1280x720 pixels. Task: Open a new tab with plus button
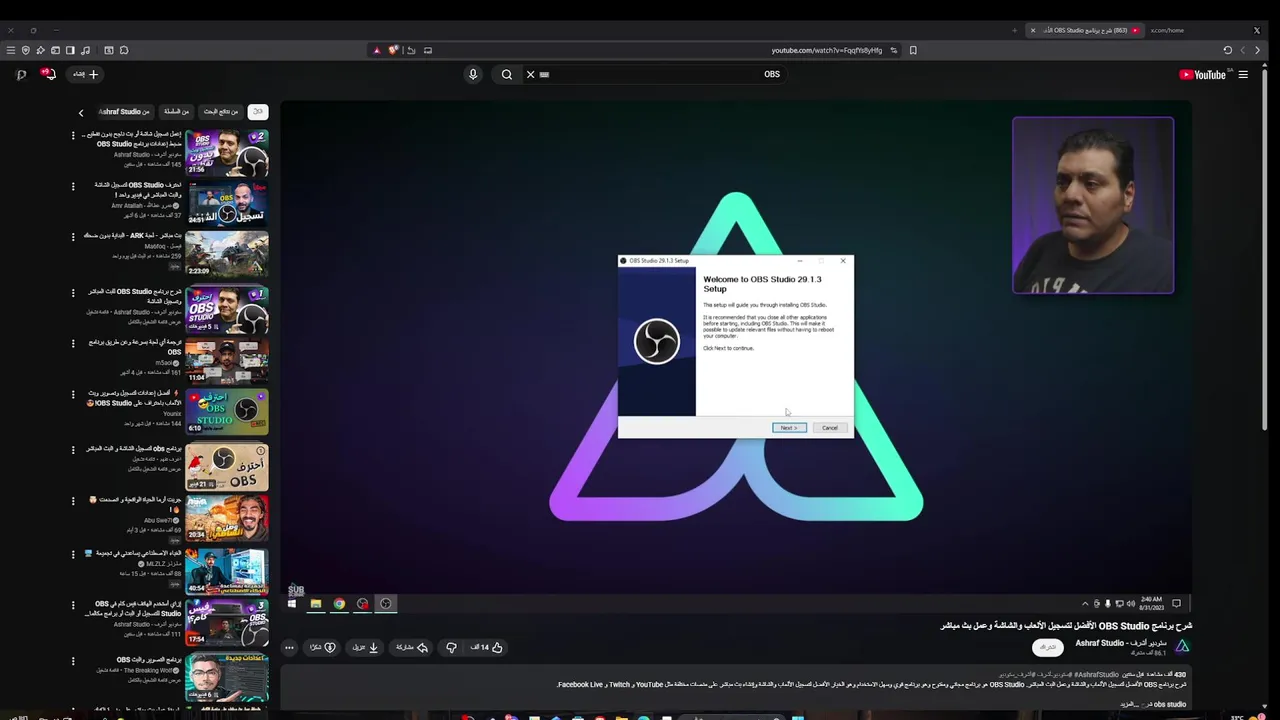pyautogui.click(x=1014, y=30)
